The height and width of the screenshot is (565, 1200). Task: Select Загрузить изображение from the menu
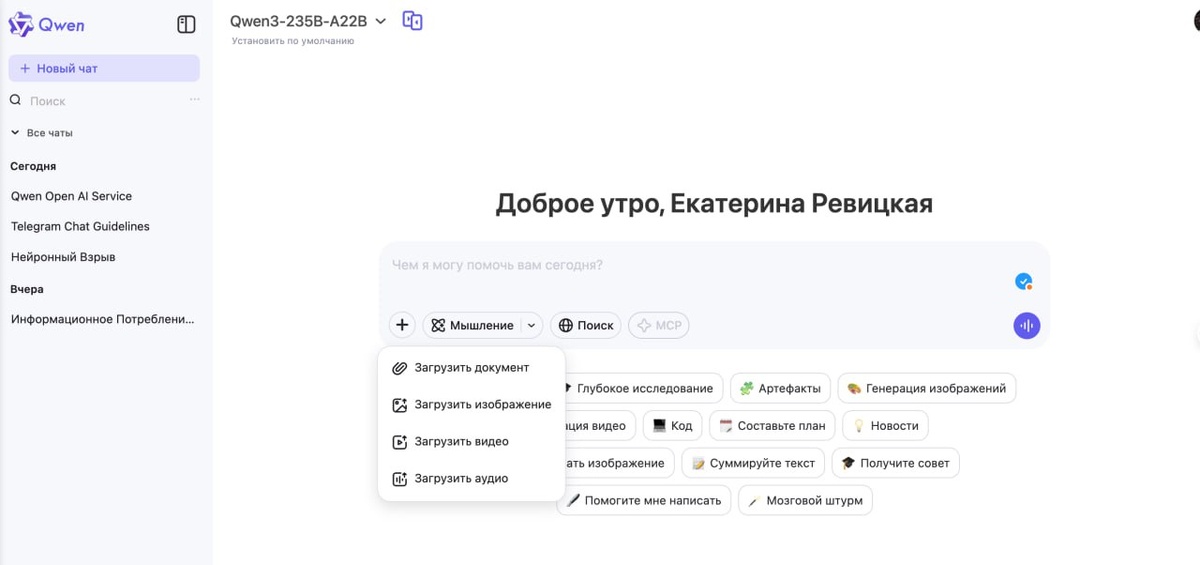(471, 405)
